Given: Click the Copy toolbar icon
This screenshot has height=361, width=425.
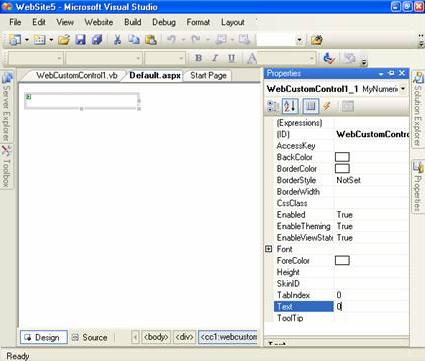Looking at the screenshot, I should [134, 40].
